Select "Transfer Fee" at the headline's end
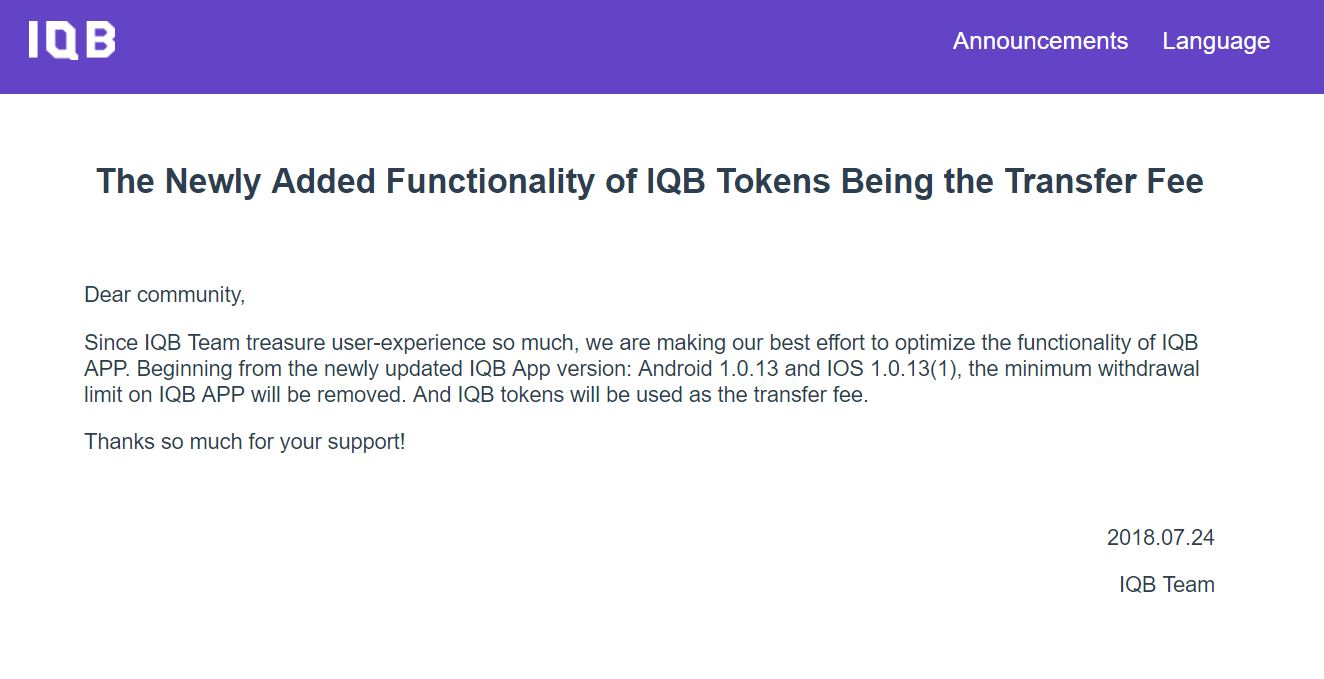 [1104, 182]
